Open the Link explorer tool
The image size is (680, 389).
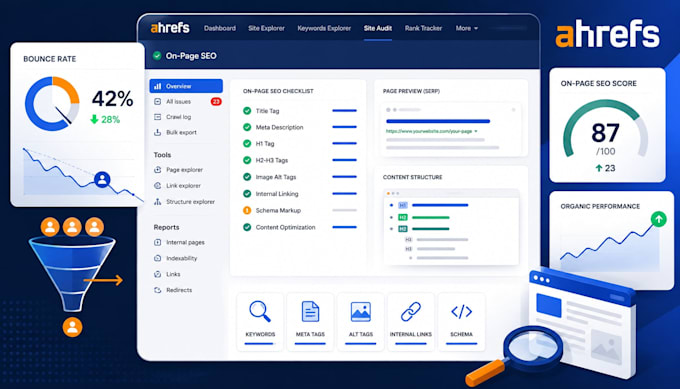coord(183,186)
